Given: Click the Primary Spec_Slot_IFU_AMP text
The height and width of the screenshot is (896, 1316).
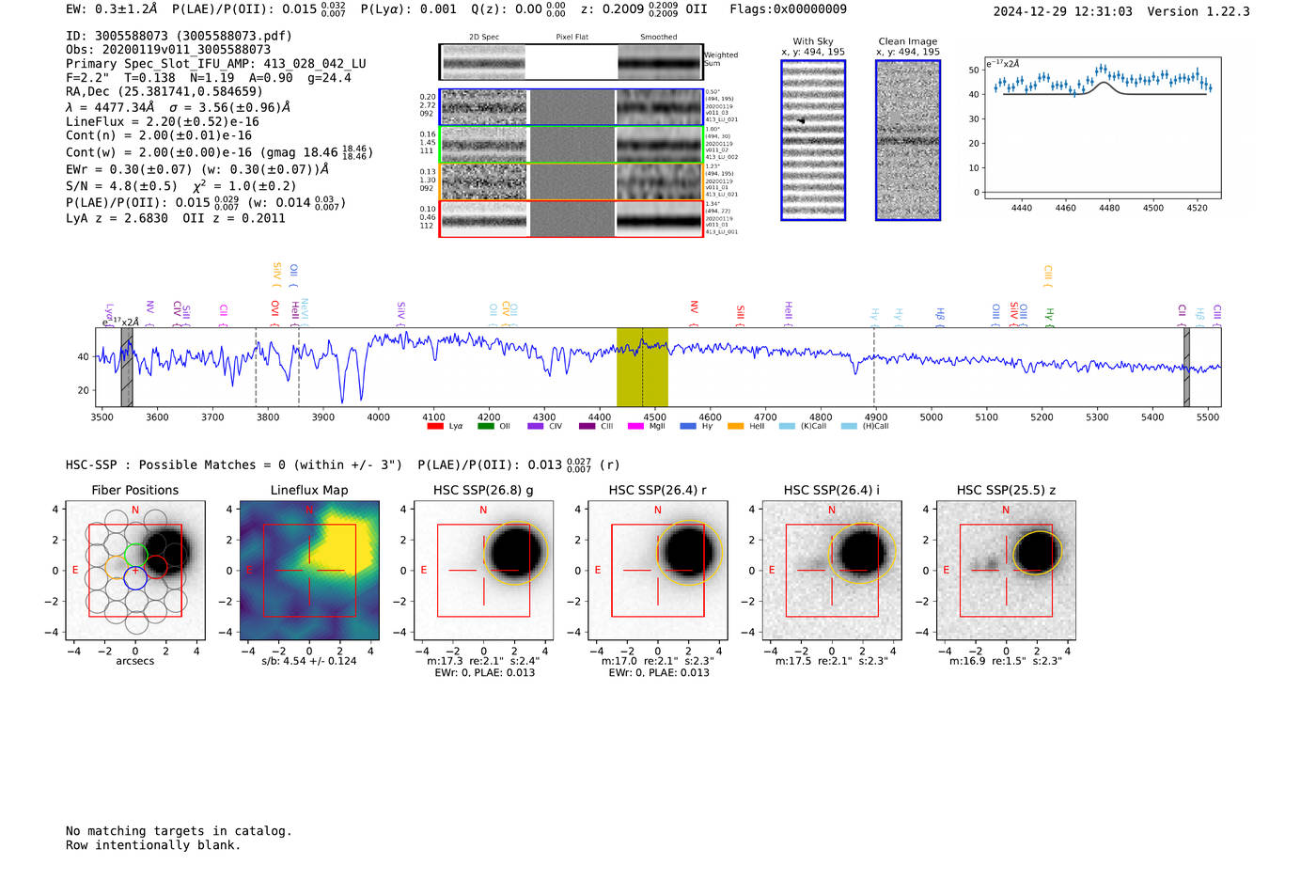Looking at the screenshot, I should pyautogui.click(x=216, y=64).
